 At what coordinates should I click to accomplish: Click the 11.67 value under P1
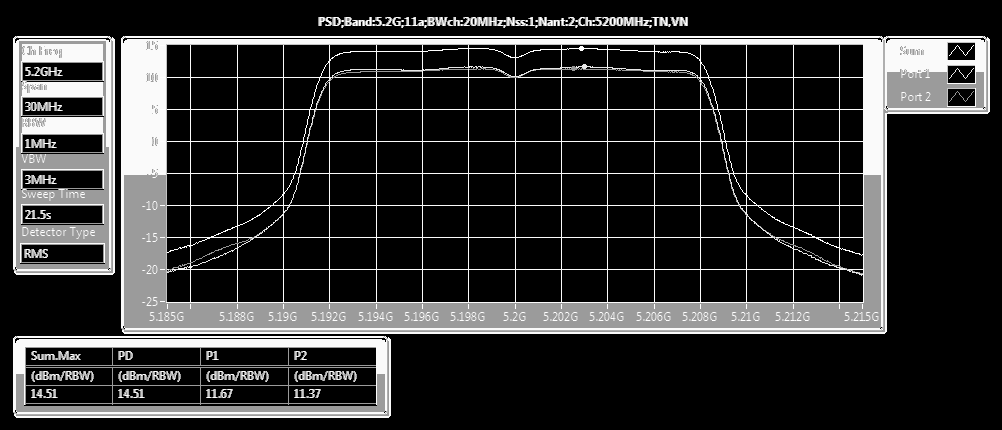point(219,394)
